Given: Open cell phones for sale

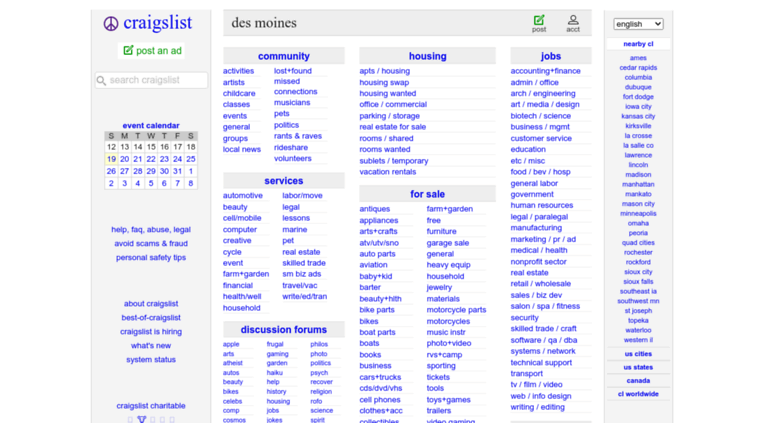Looking at the screenshot, I should pyautogui.click(x=380, y=399).
